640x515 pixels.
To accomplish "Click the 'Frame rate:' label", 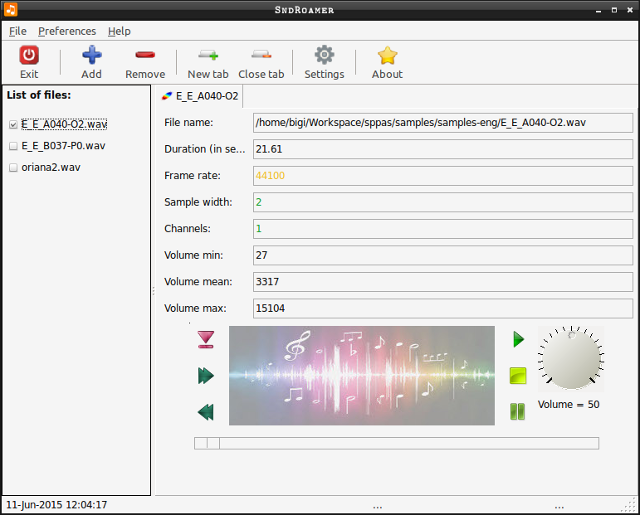I will 192,175.
